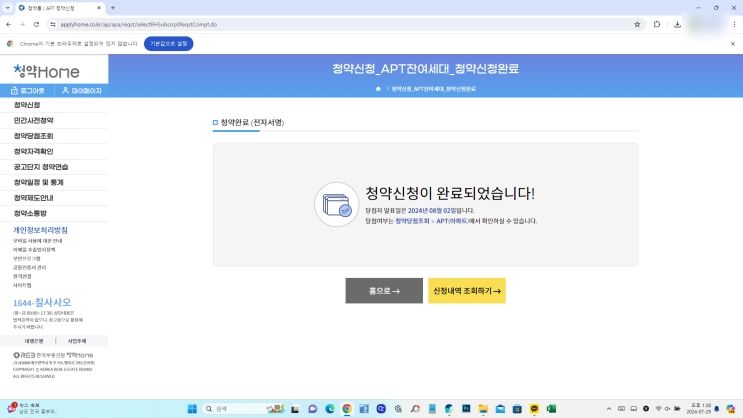This screenshot has height=418, width=743.
Task: Set Chrome as default with 기본값으로 설정
Action: [169, 44]
